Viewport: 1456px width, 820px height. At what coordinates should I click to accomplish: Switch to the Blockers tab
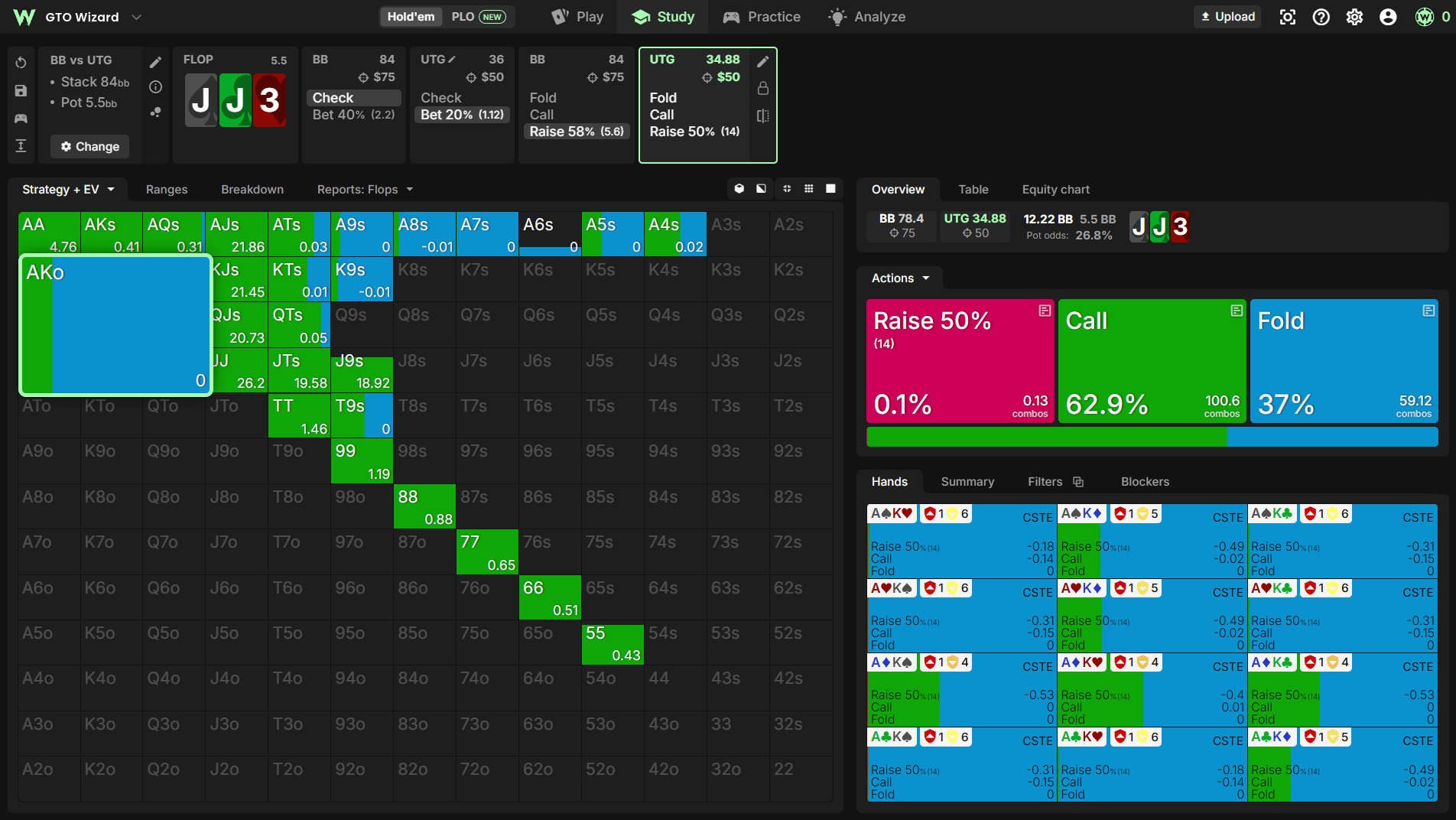1145,482
